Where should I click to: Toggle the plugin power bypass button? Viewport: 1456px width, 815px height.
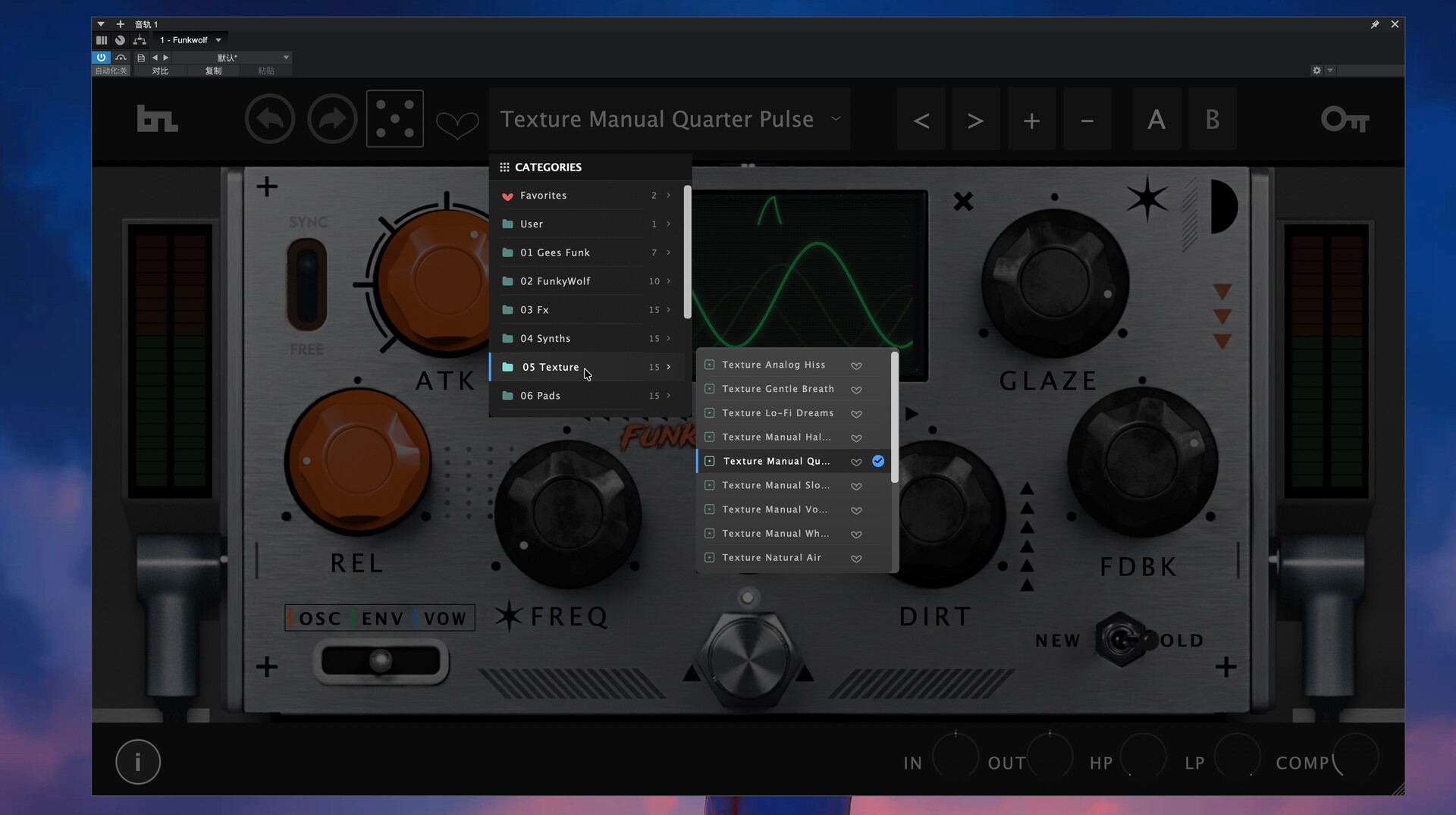click(x=101, y=58)
